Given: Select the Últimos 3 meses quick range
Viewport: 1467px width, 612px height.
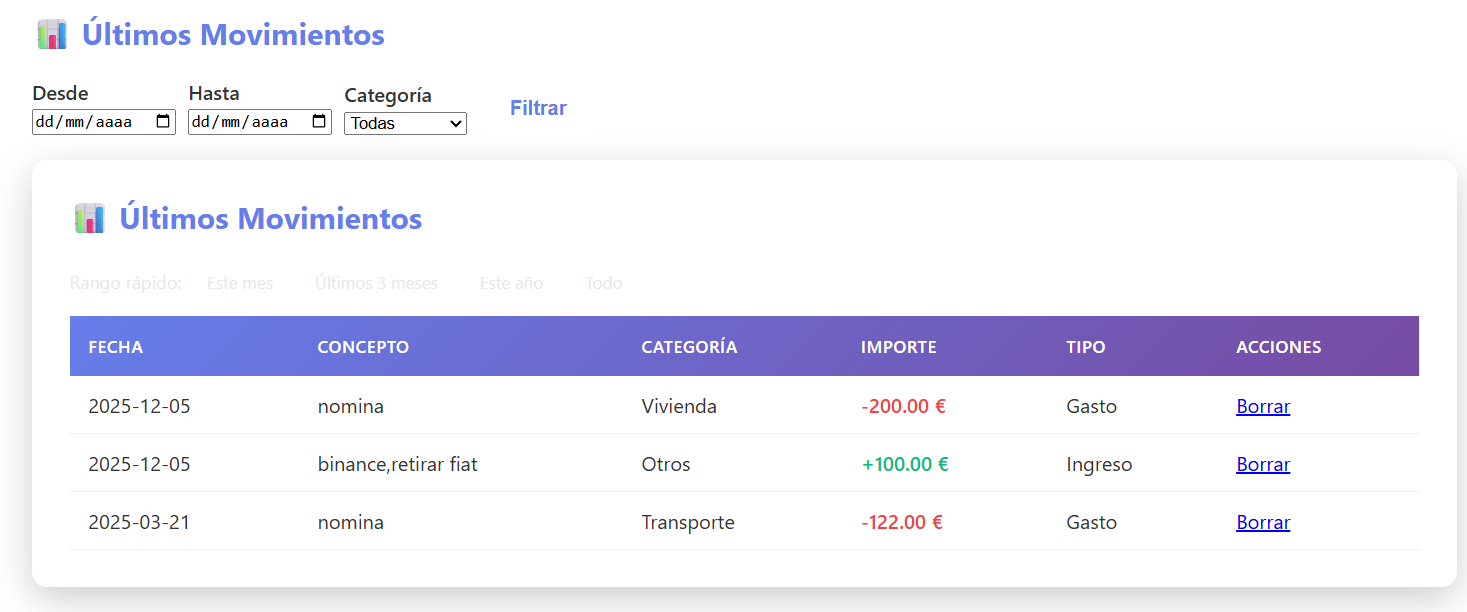Looking at the screenshot, I should (x=376, y=283).
